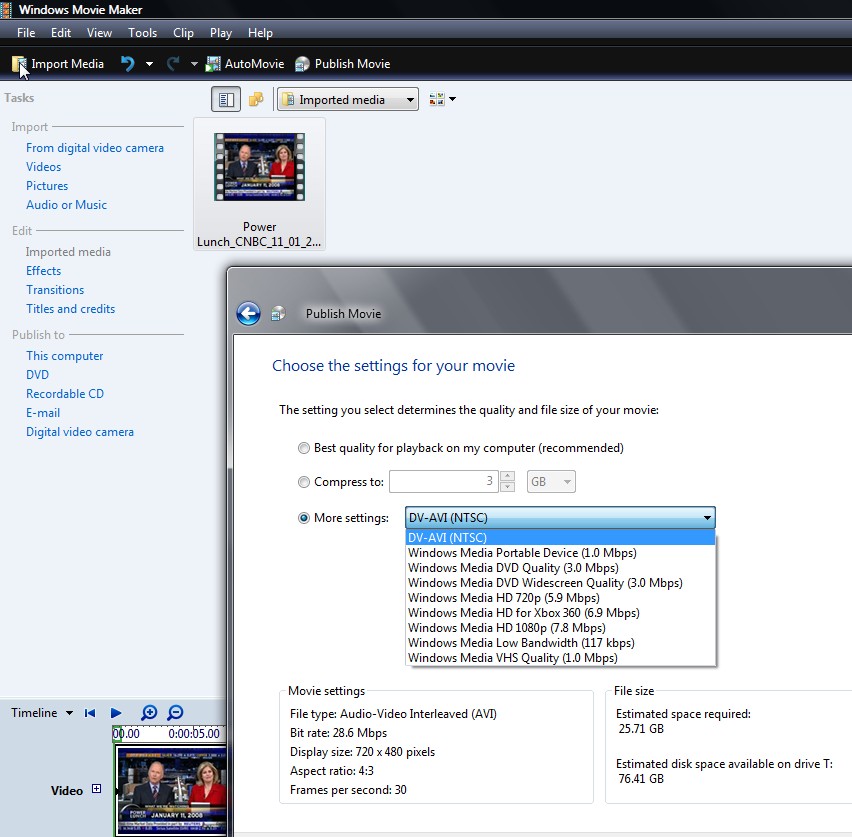Publish to Digital video camera link
The height and width of the screenshot is (837, 852).
80,432
